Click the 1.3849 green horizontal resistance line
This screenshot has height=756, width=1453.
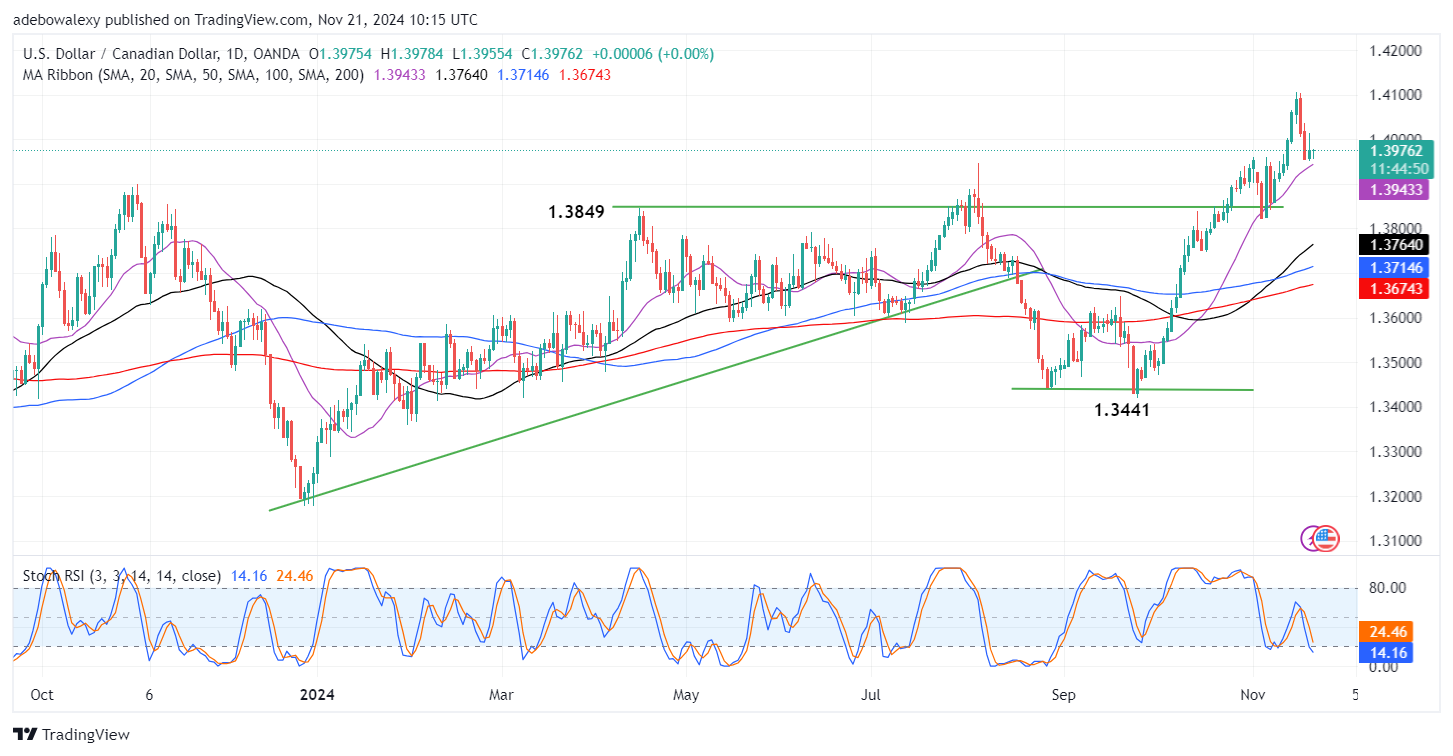click(948, 207)
